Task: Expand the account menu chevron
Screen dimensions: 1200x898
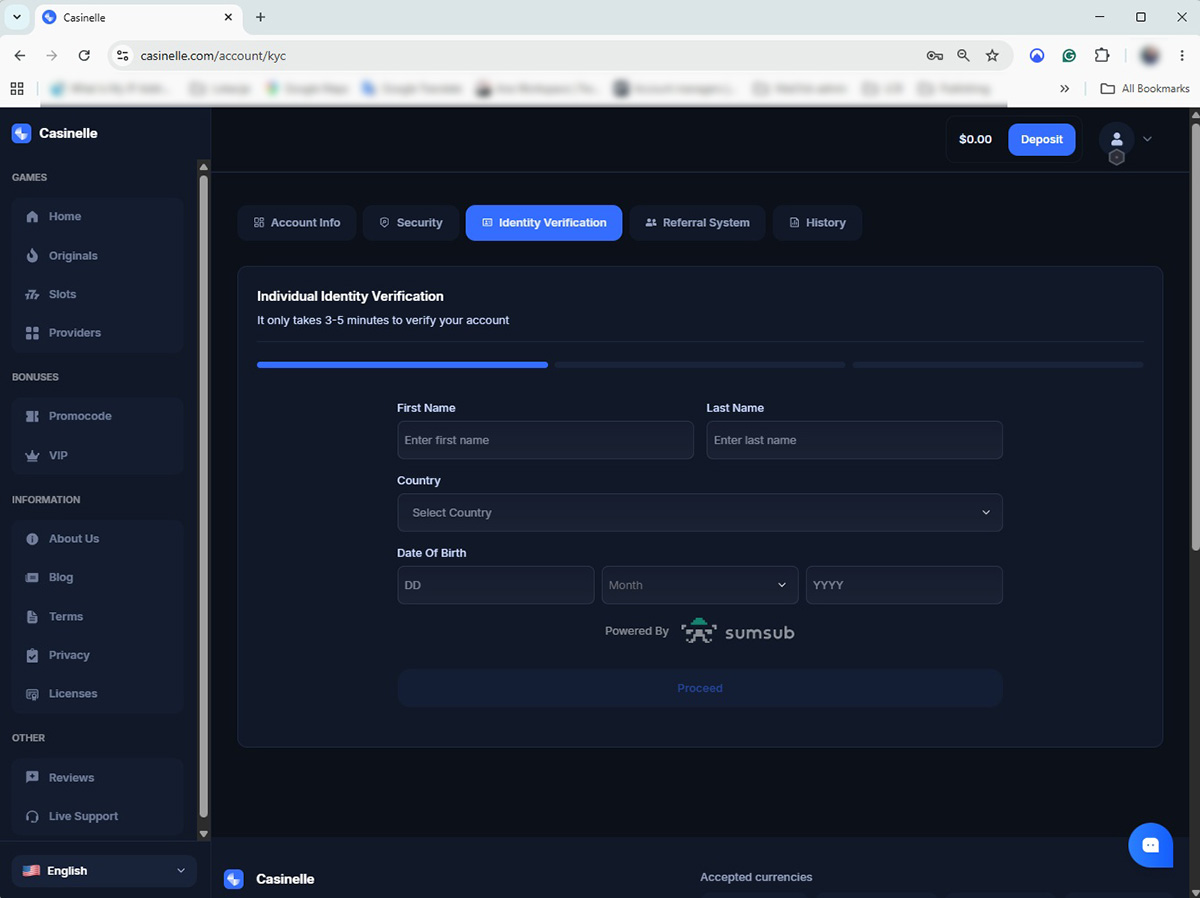Action: tap(1147, 139)
